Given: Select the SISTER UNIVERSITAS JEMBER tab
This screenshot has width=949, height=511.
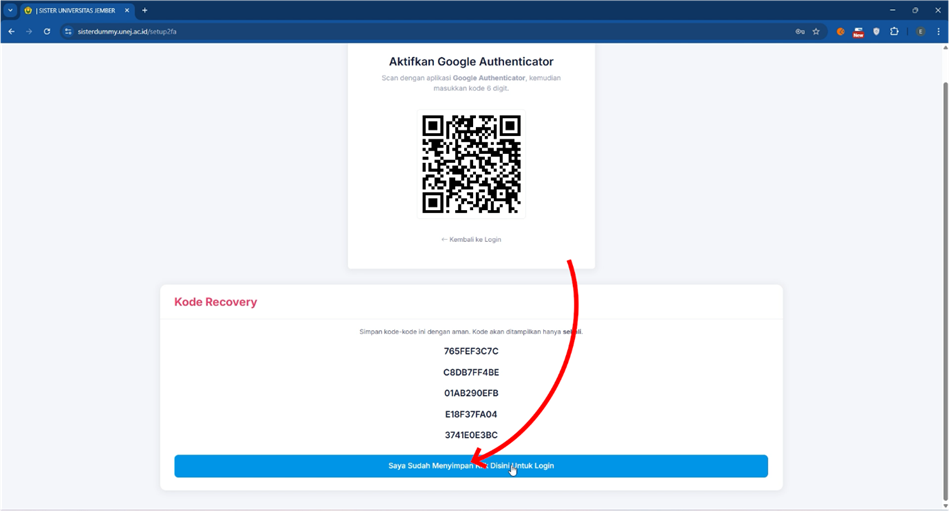Looking at the screenshot, I should pyautogui.click(x=75, y=10).
